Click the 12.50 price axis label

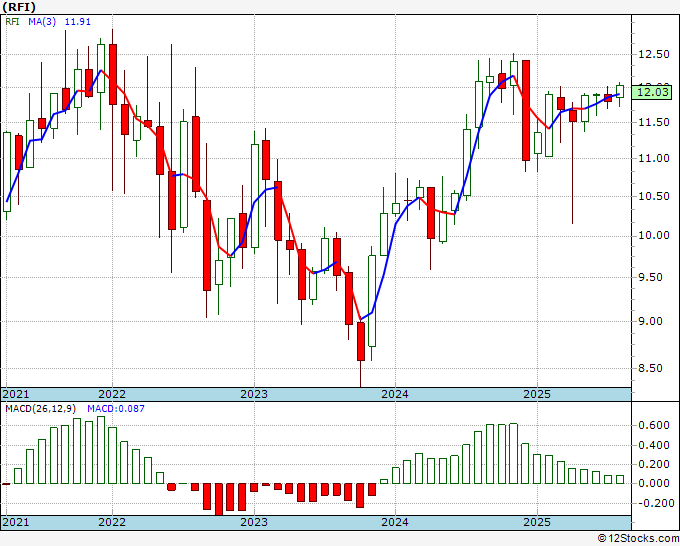pyautogui.click(x=654, y=55)
